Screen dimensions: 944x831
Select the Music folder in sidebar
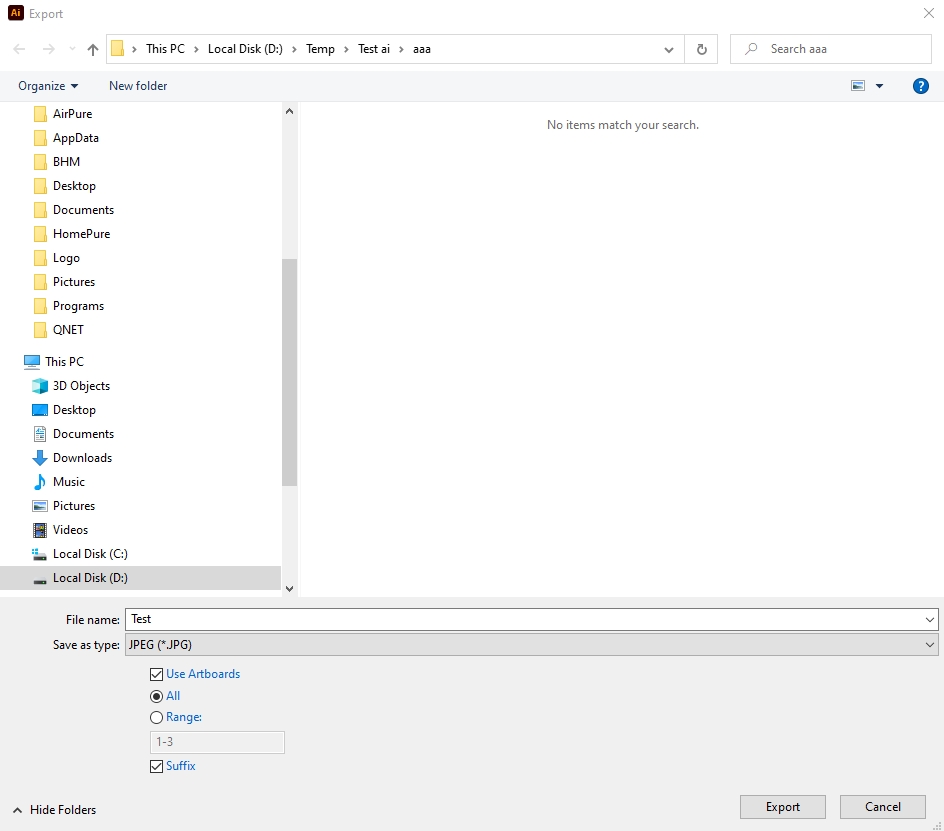[68, 482]
